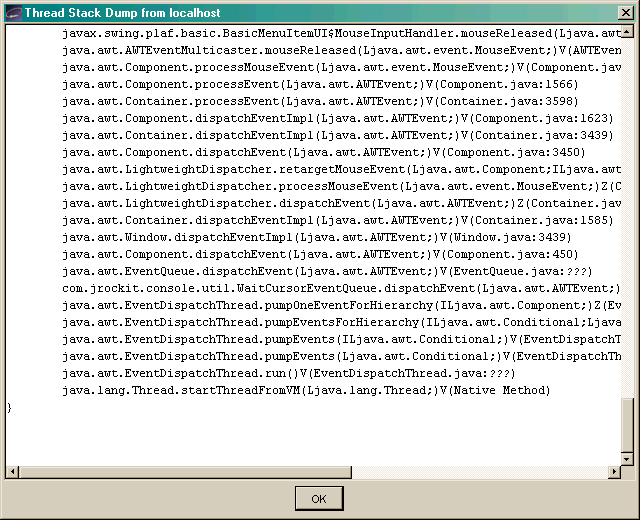Click the line ending Container.java:1585

pyautogui.click(x=338, y=220)
